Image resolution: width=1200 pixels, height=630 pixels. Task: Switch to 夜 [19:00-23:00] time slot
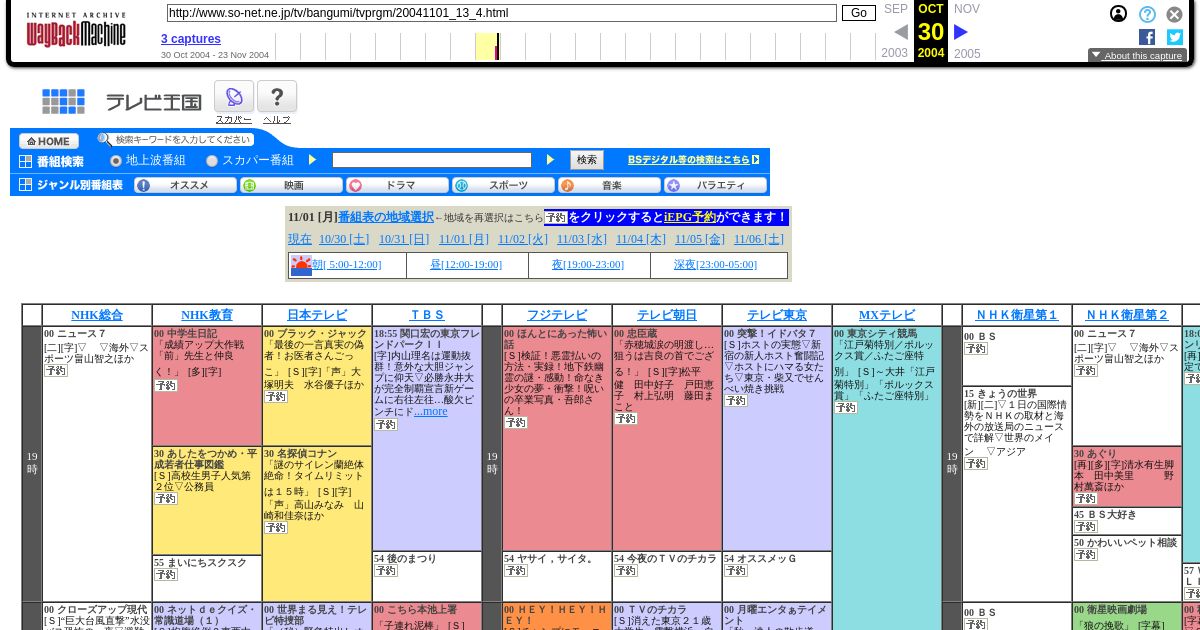588,264
